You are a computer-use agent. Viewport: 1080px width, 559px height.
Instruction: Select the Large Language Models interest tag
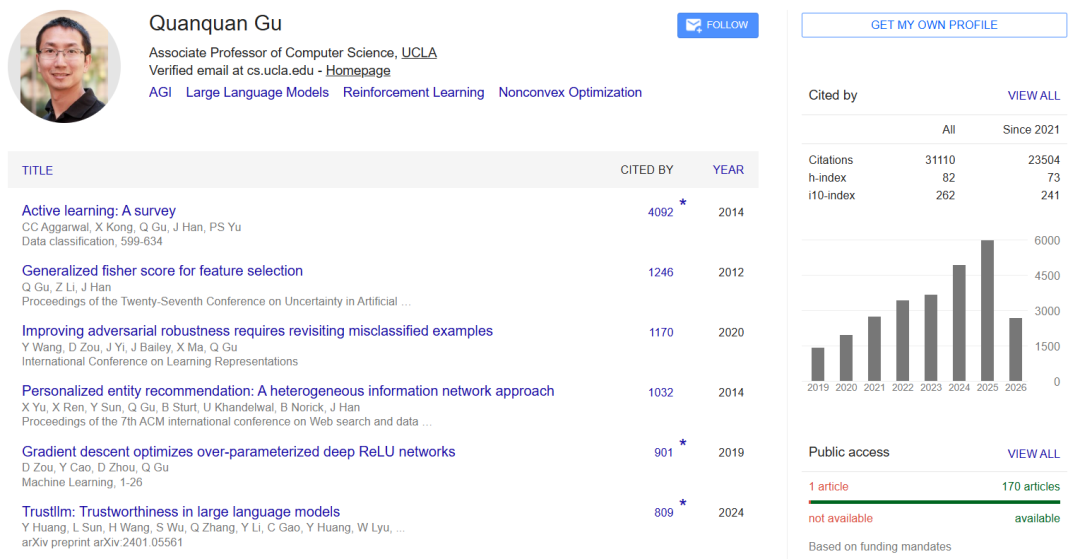pyautogui.click(x=257, y=92)
